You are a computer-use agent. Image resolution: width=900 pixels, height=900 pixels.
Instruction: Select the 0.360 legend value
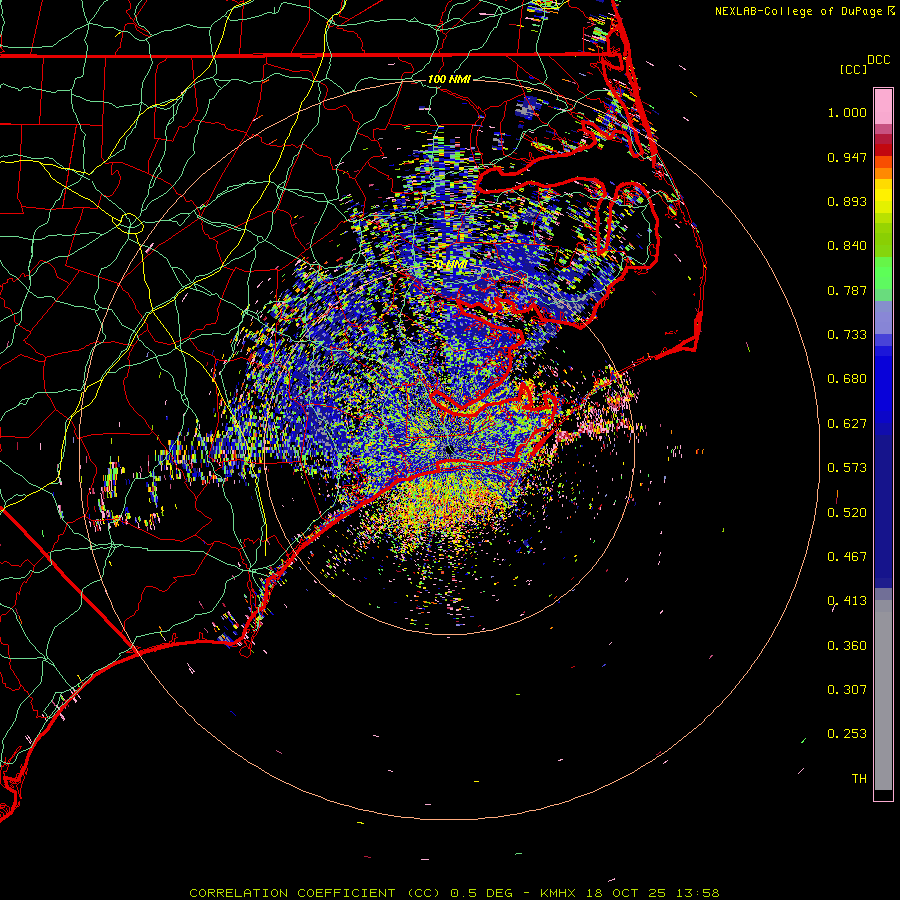pos(847,646)
